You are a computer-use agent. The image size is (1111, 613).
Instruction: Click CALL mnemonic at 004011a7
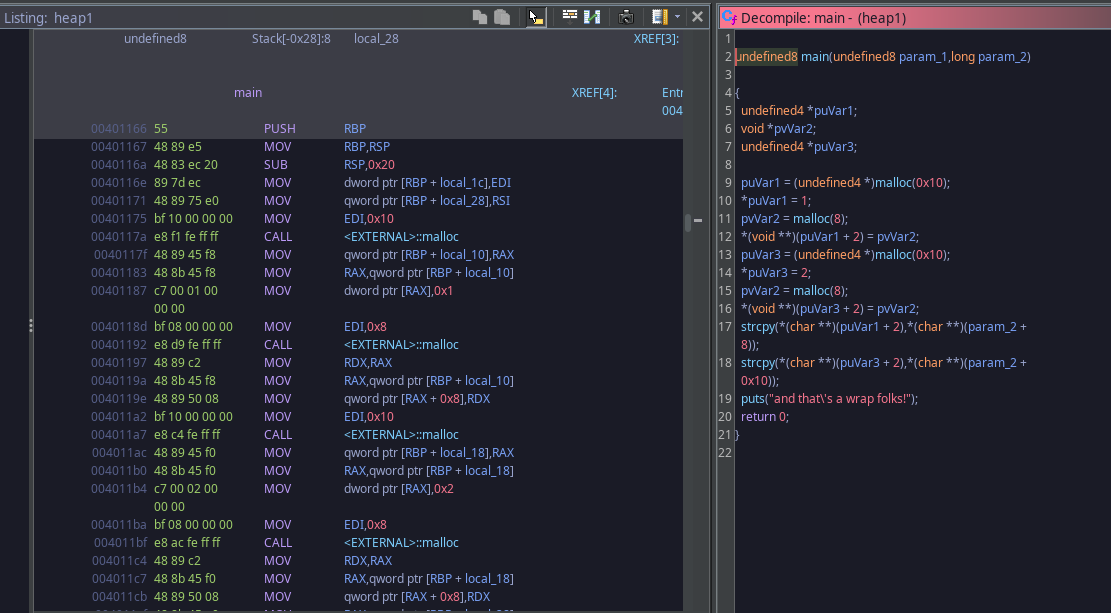tap(278, 435)
